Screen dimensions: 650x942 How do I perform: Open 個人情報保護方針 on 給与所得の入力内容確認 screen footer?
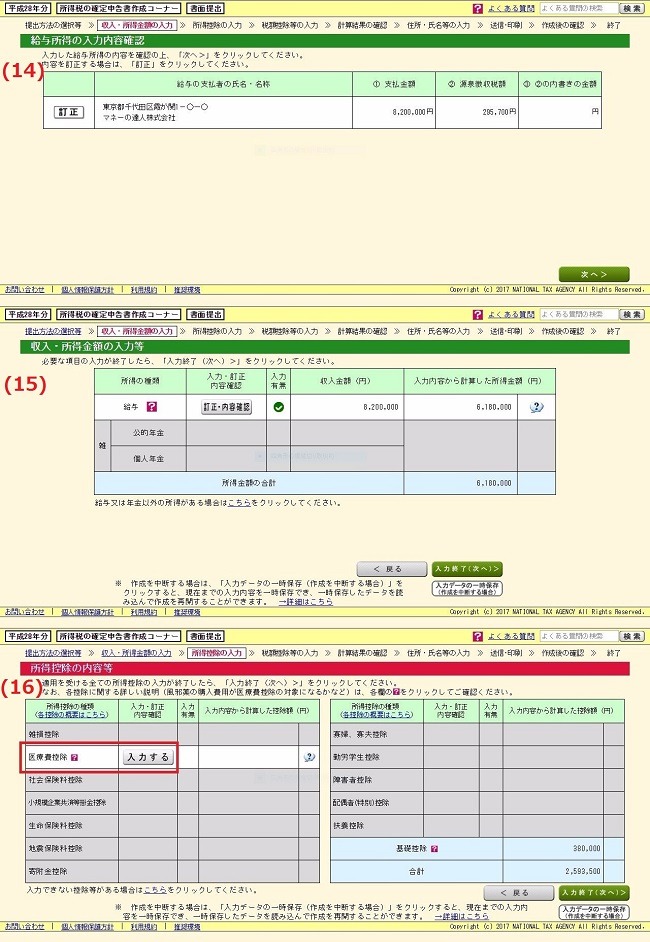click(x=88, y=290)
